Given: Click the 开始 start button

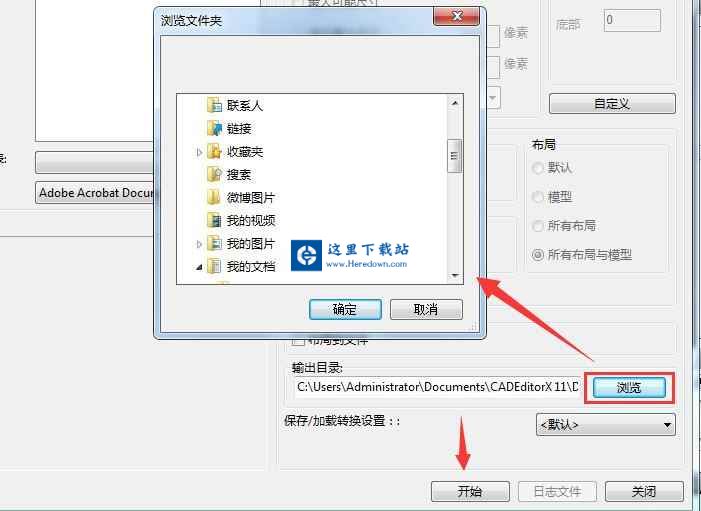Looking at the screenshot, I should coord(470,491).
